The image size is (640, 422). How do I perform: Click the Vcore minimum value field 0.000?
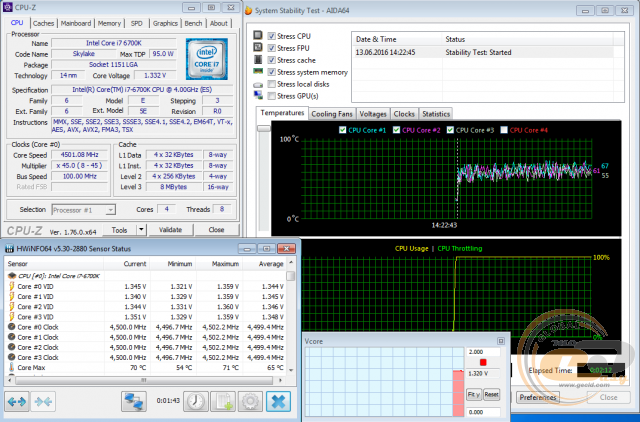pyautogui.click(x=483, y=412)
